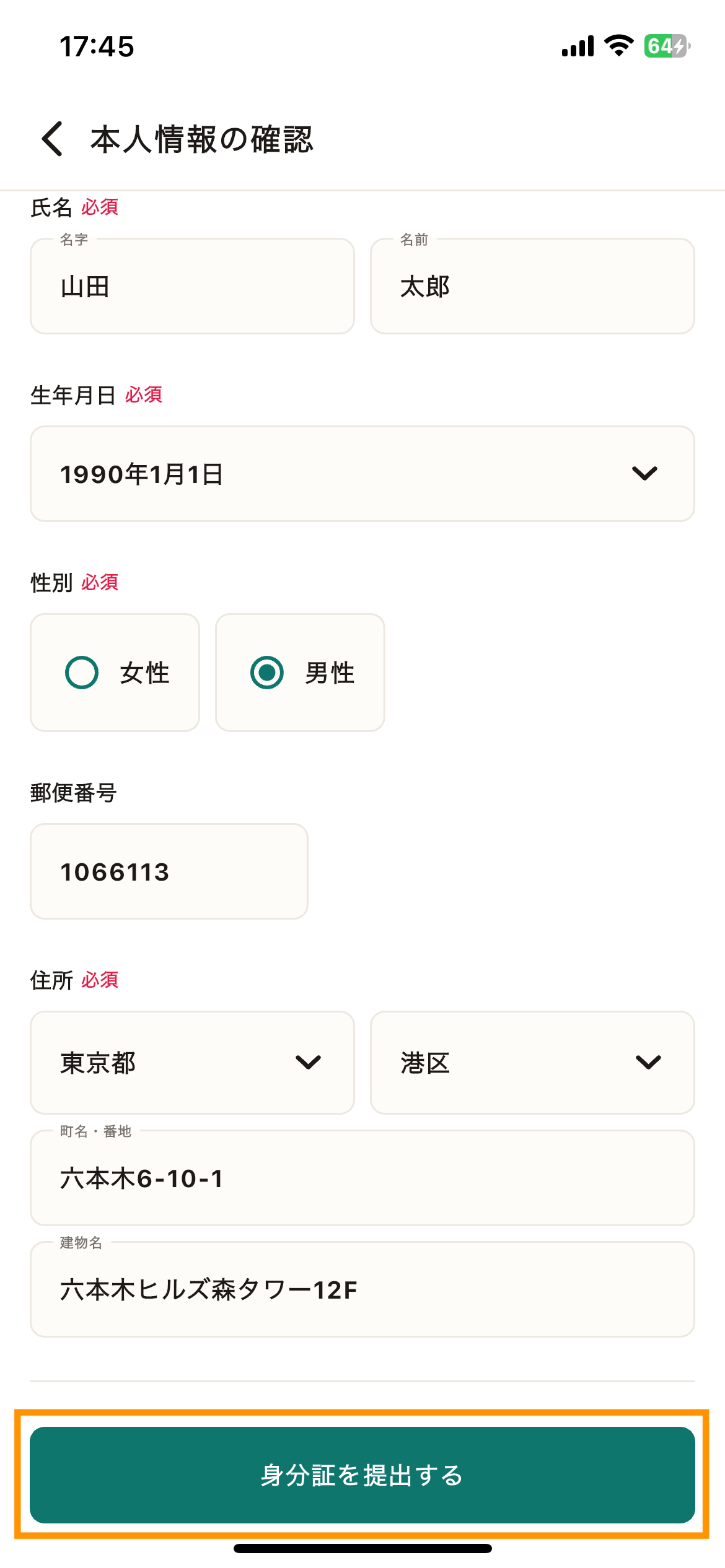725x1568 pixels.
Task: Tap the 女性 option card label
Action: pos(144,673)
